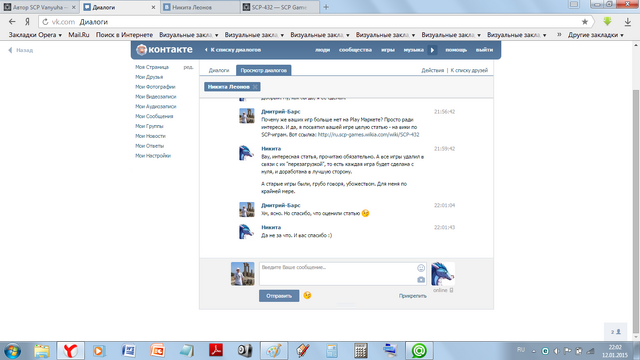
Task: Expand the Закладки Opera bookmarks folder
Action: 35,35
